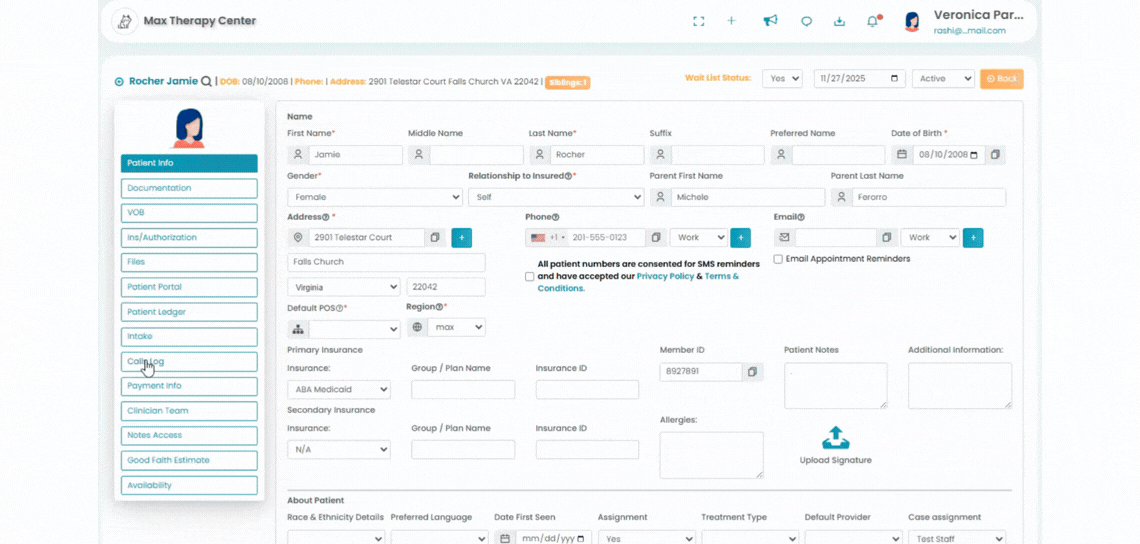Open the VOB section

pos(189,213)
